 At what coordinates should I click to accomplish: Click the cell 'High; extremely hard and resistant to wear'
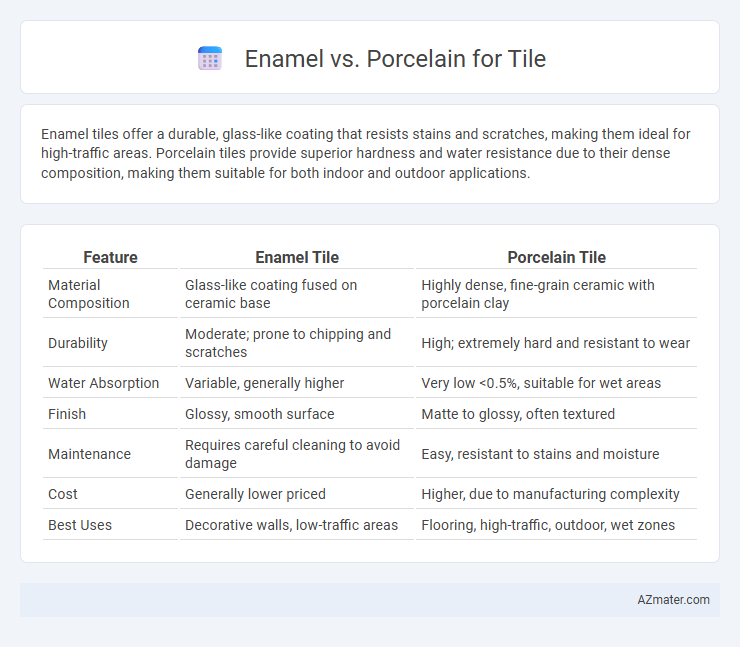tap(555, 343)
